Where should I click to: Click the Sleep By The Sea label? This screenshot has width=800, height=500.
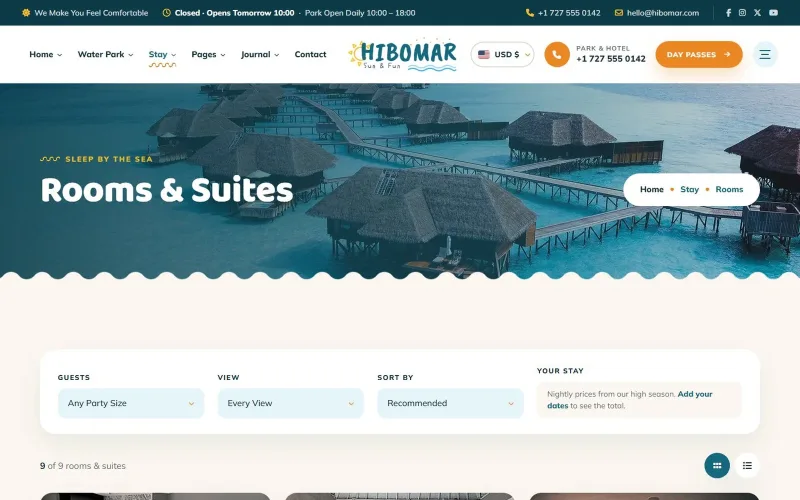pos(109,159)
